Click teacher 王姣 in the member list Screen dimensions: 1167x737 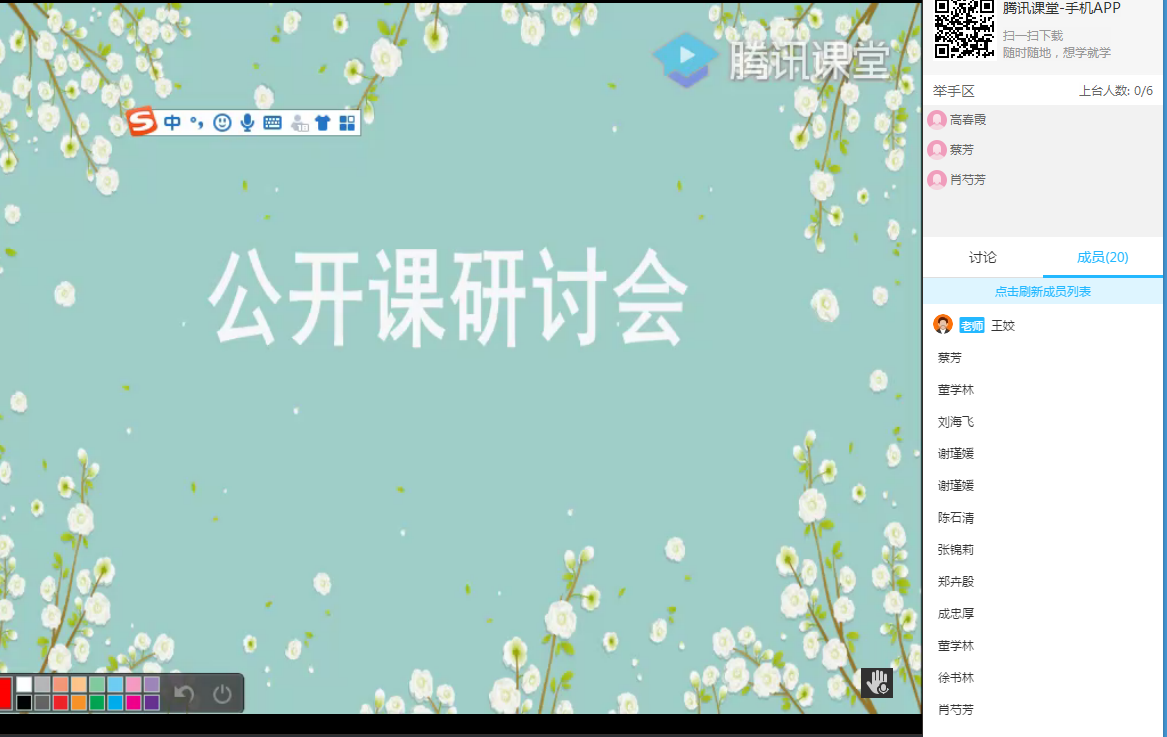coord(1000,324)
